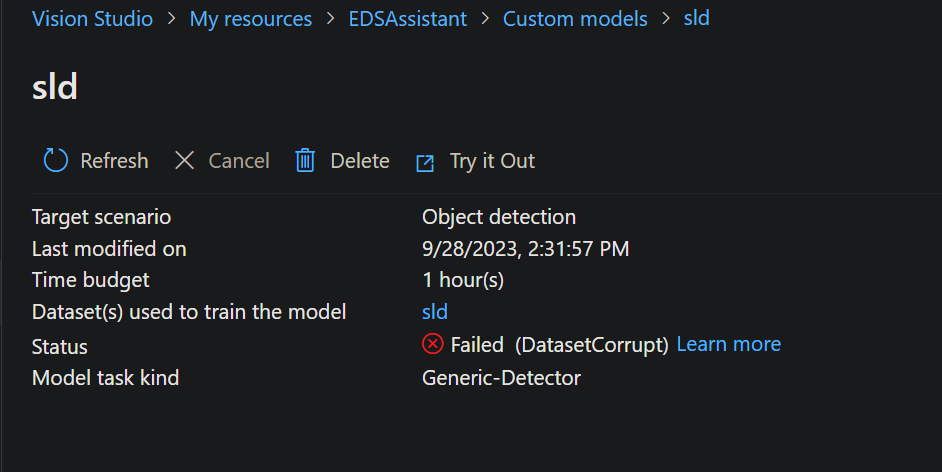Open Try it Out via its label
The image size is (942, 472).
coord(492,161)
